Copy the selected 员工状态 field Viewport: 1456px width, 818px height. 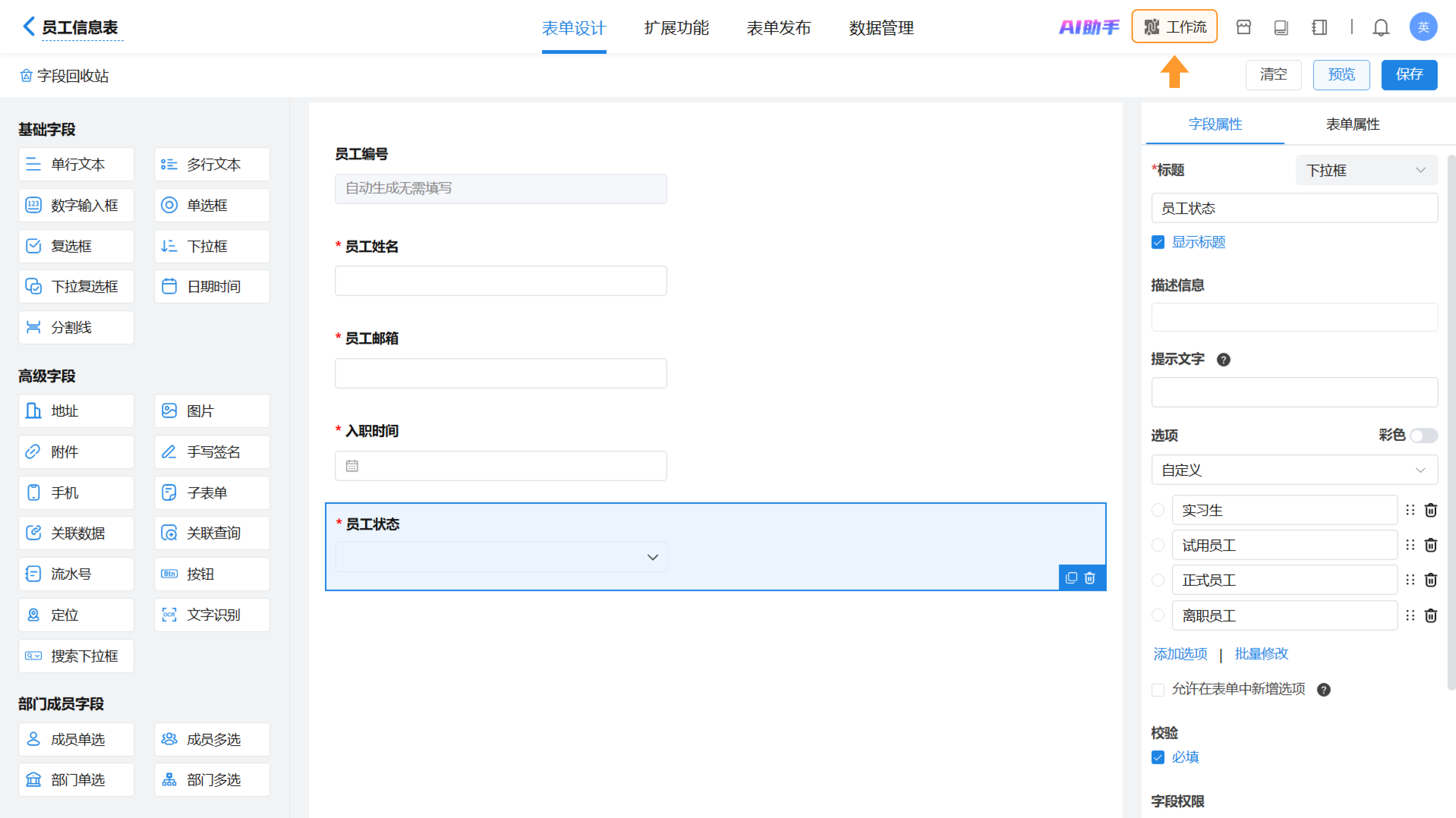click(1071, 577)
